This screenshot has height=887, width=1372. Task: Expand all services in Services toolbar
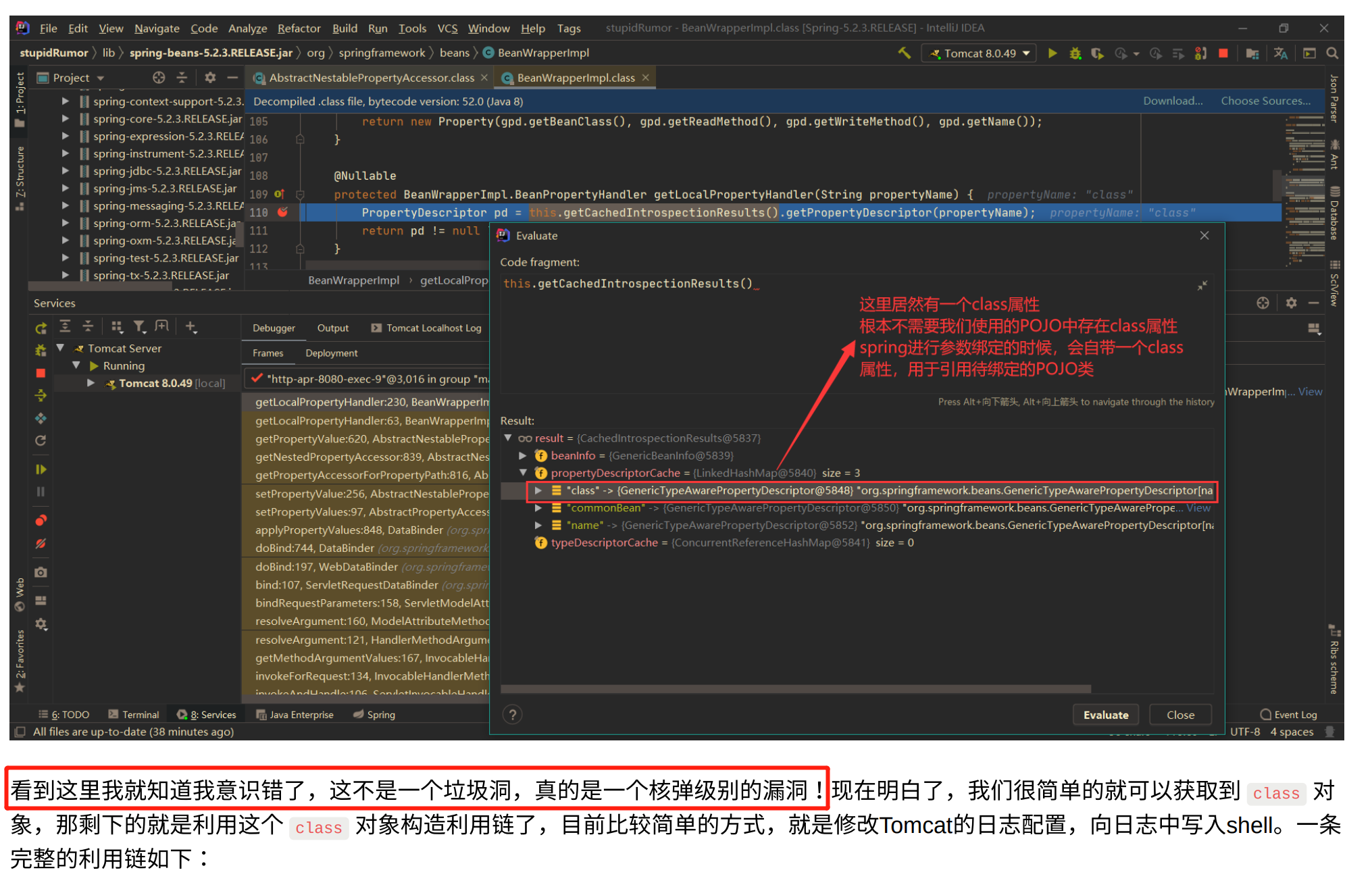(65, 327)
